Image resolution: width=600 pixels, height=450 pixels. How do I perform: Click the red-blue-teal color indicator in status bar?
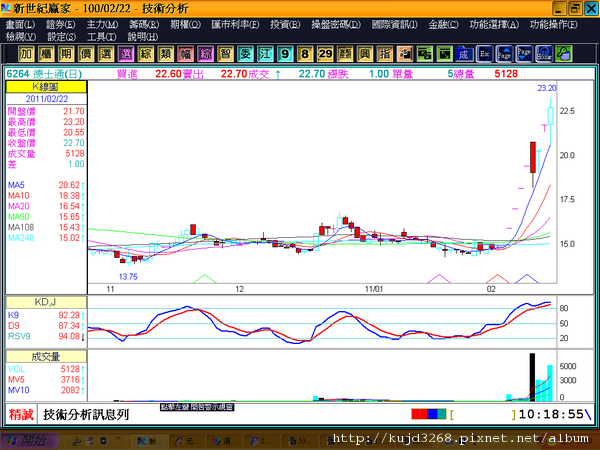coord(429,414)
